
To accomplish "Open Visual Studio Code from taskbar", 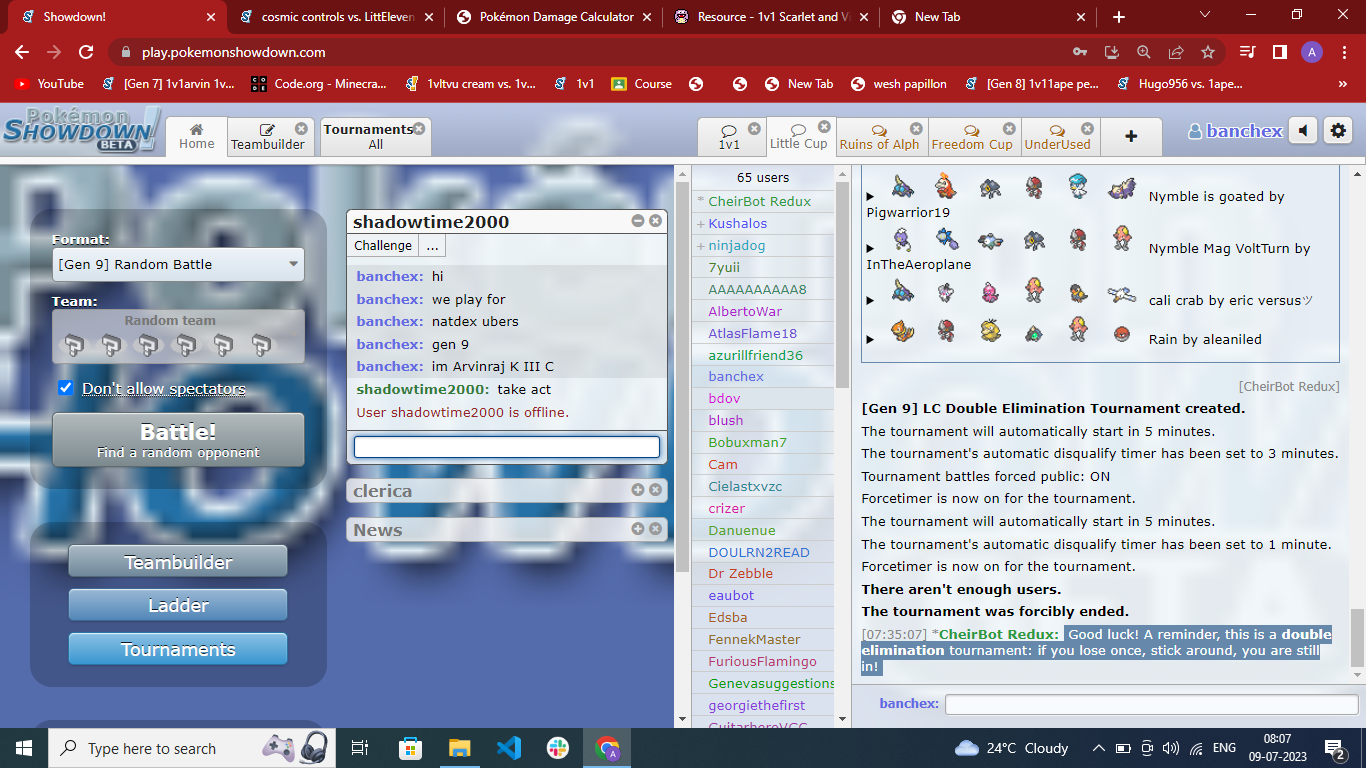I will 508,748.
